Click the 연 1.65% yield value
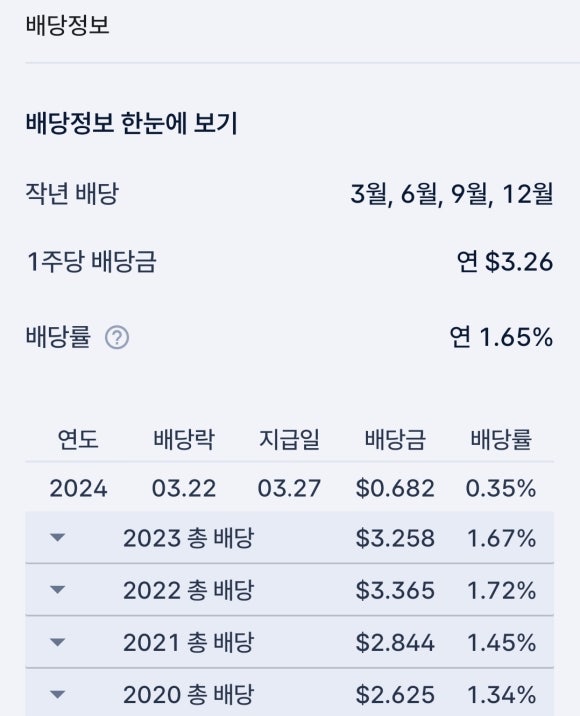This screenshot has width=580, height=716. [x=501, y=337]
